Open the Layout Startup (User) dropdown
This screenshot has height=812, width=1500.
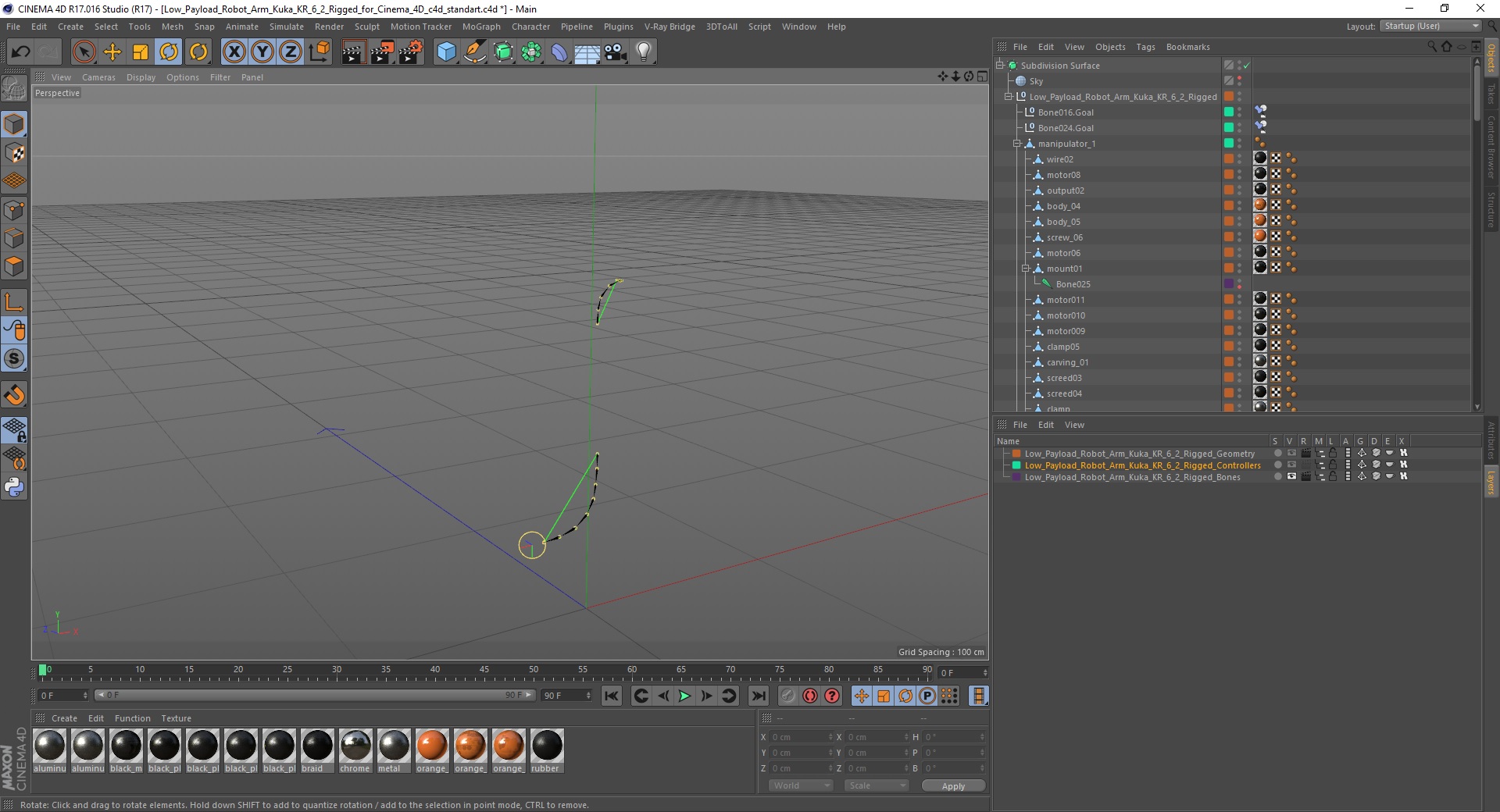click(1430, 26)
